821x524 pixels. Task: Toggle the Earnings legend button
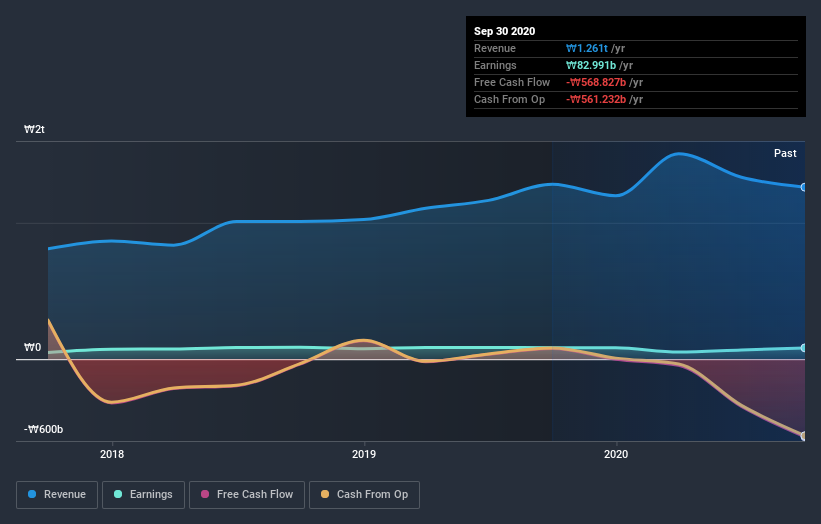click(x=143, y=495)
